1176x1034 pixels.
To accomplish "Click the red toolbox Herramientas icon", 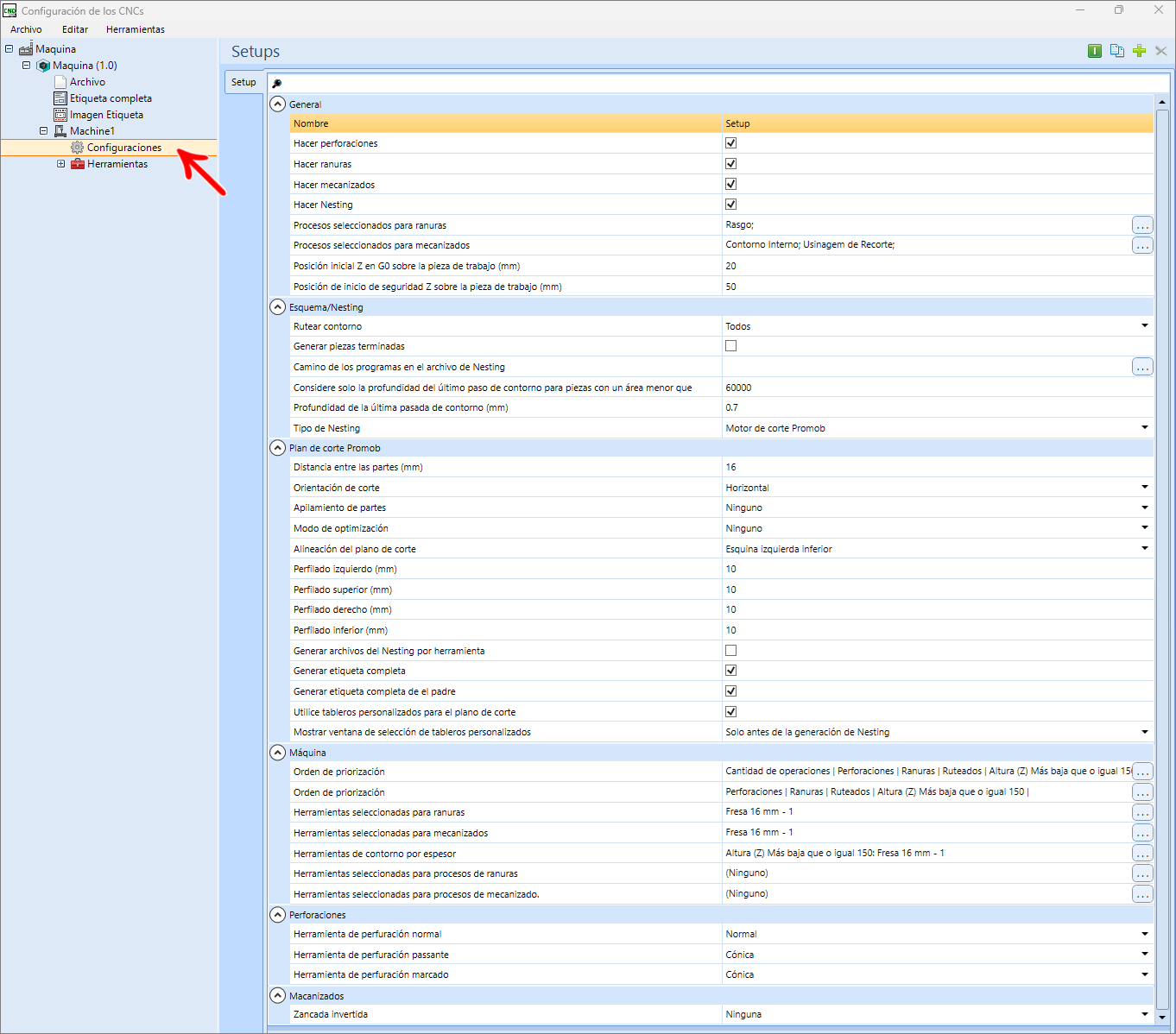I will pyautogui.click(x=78, y=164).
